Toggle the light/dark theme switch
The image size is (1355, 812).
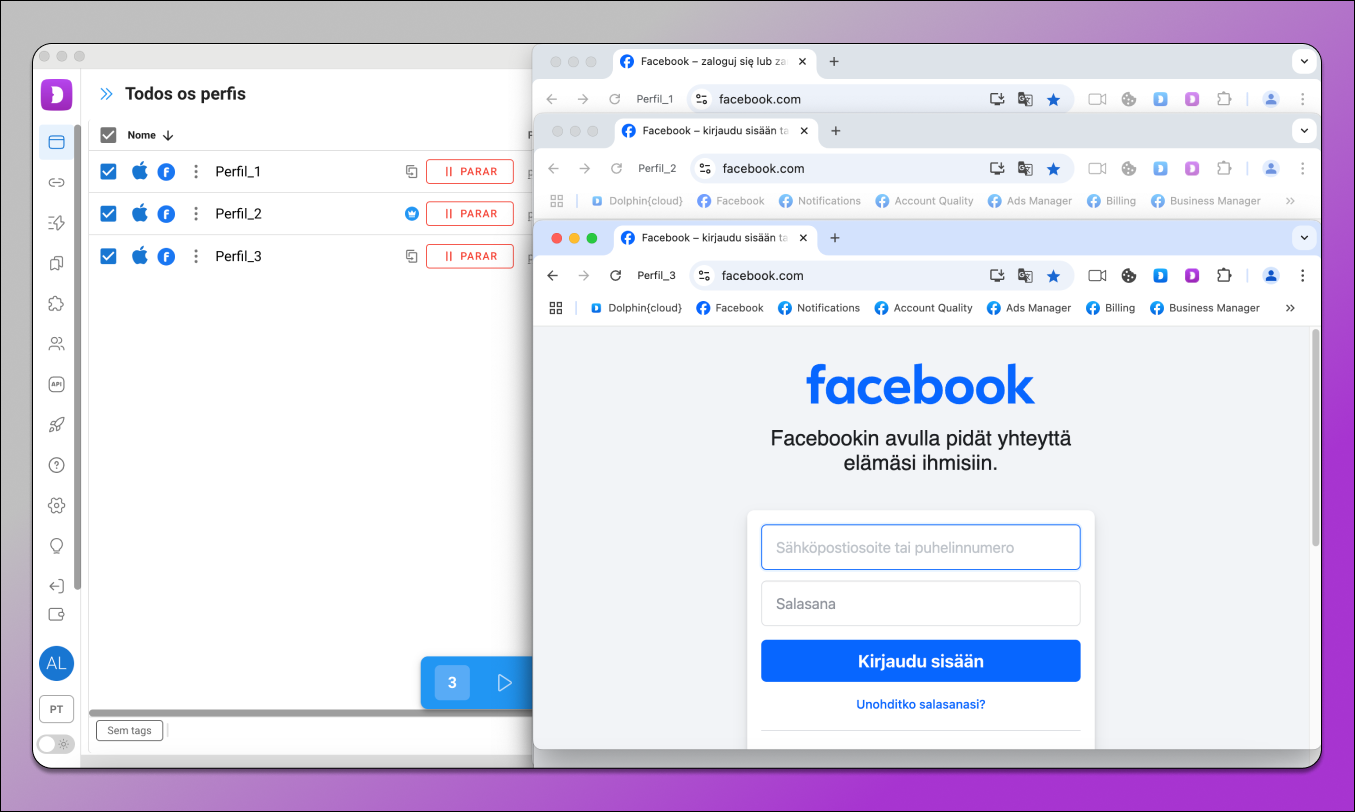tap(55, 744)
